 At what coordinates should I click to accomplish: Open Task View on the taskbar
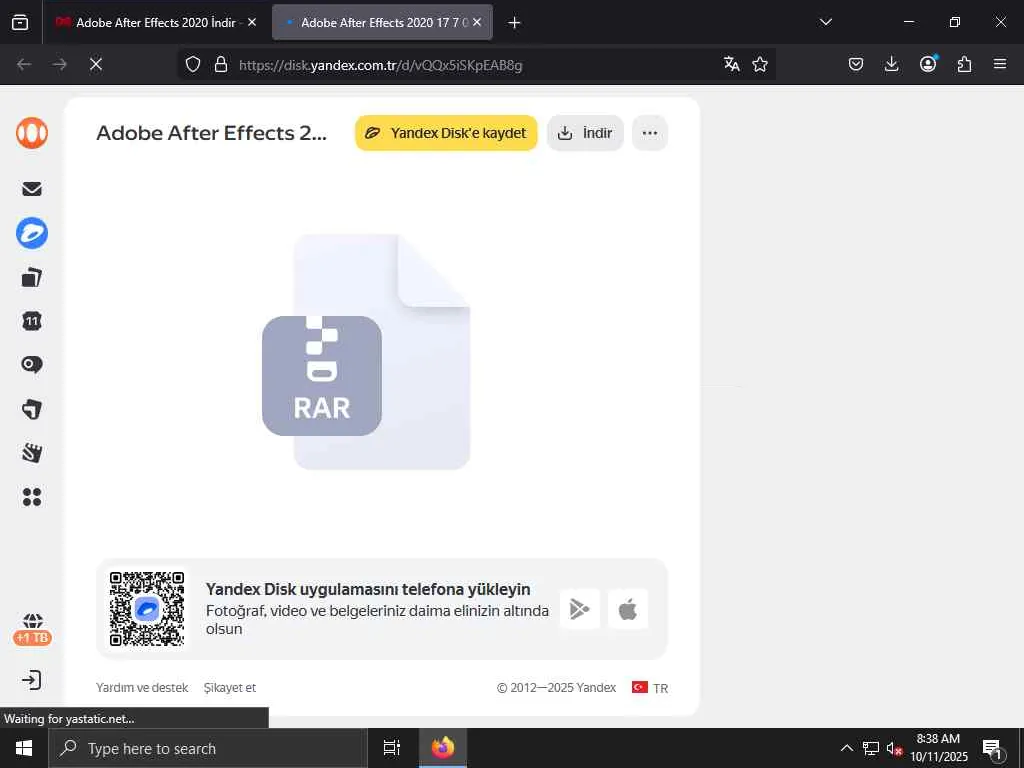pos(392,748)
